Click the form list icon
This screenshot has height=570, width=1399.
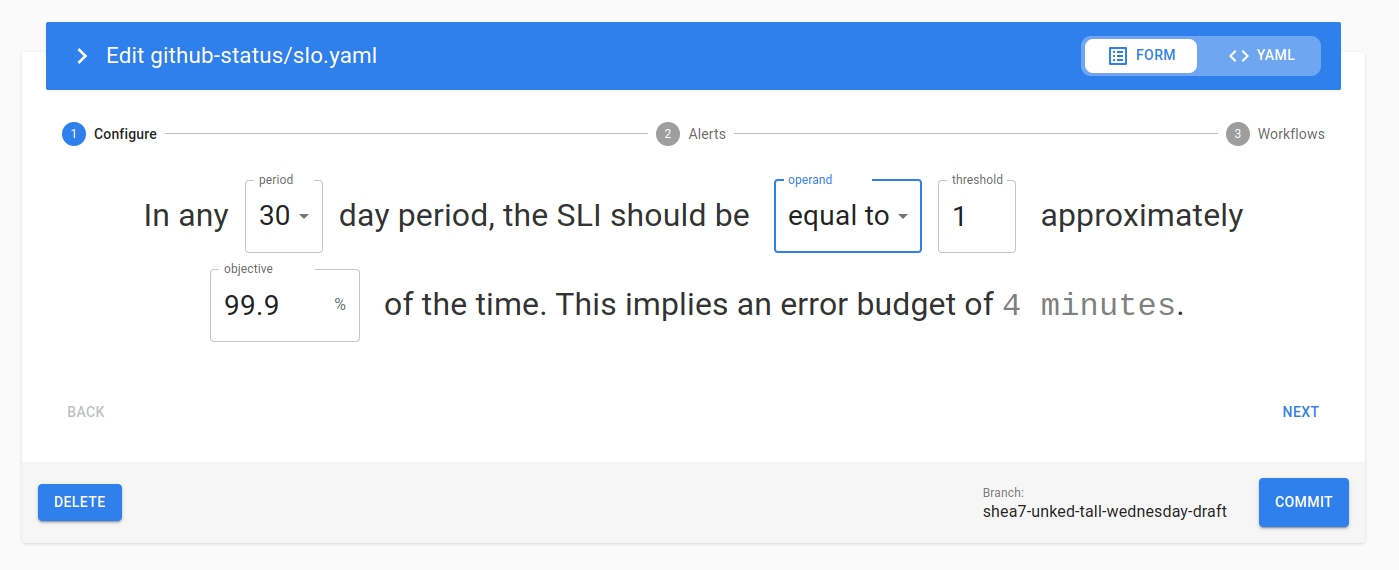click(1118, 56)
